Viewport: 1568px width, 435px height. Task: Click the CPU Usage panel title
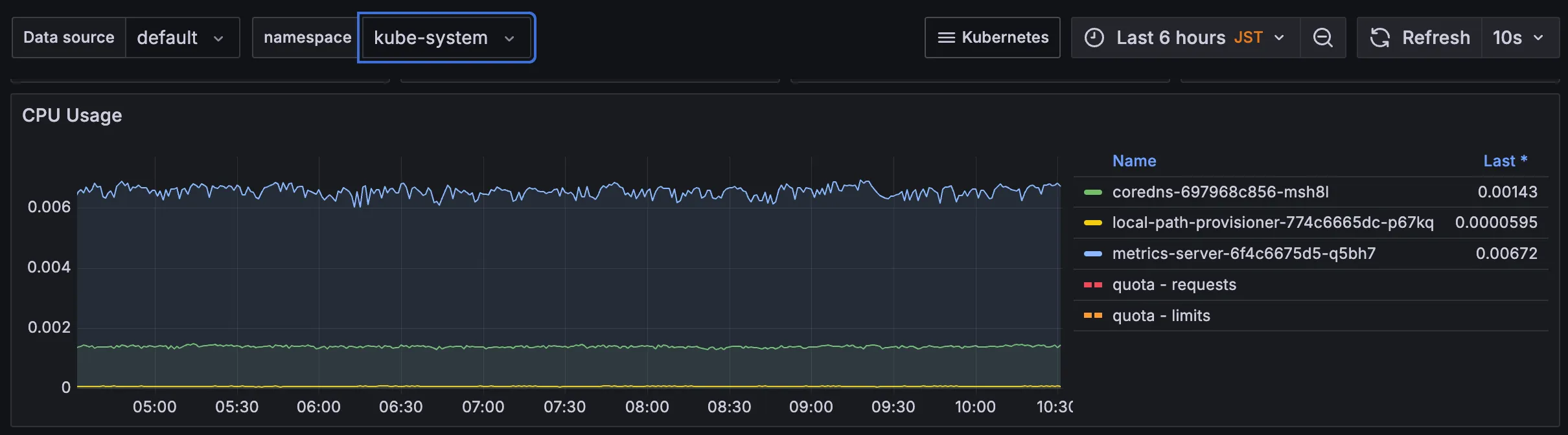72,115
